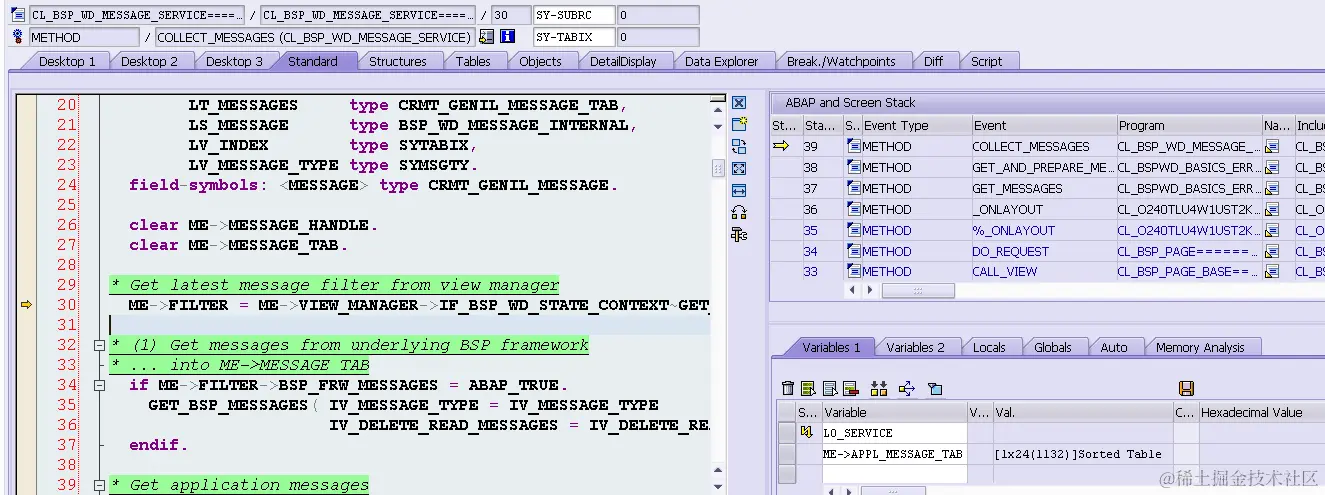The width and height of the screenshot is (1325, 495).
Task: Switch to the Desktop 1 tab
Action: 67,61
